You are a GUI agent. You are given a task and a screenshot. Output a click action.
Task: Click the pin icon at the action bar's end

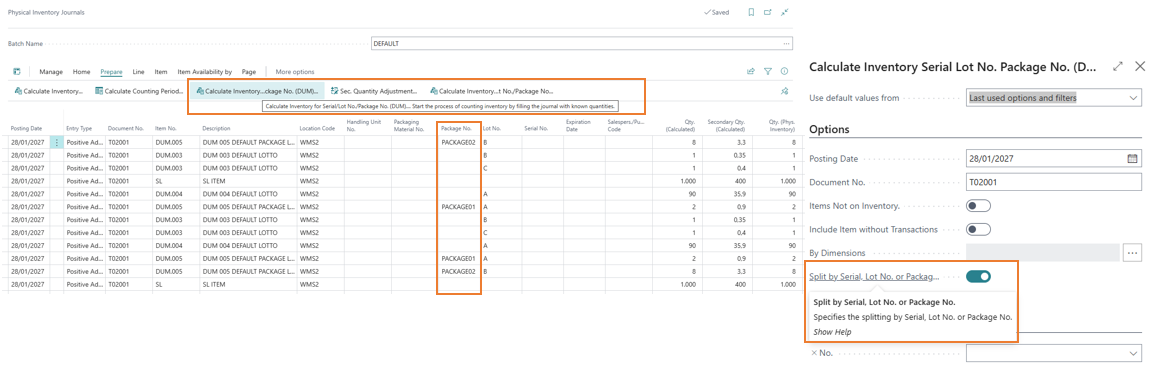coord(785,92)
